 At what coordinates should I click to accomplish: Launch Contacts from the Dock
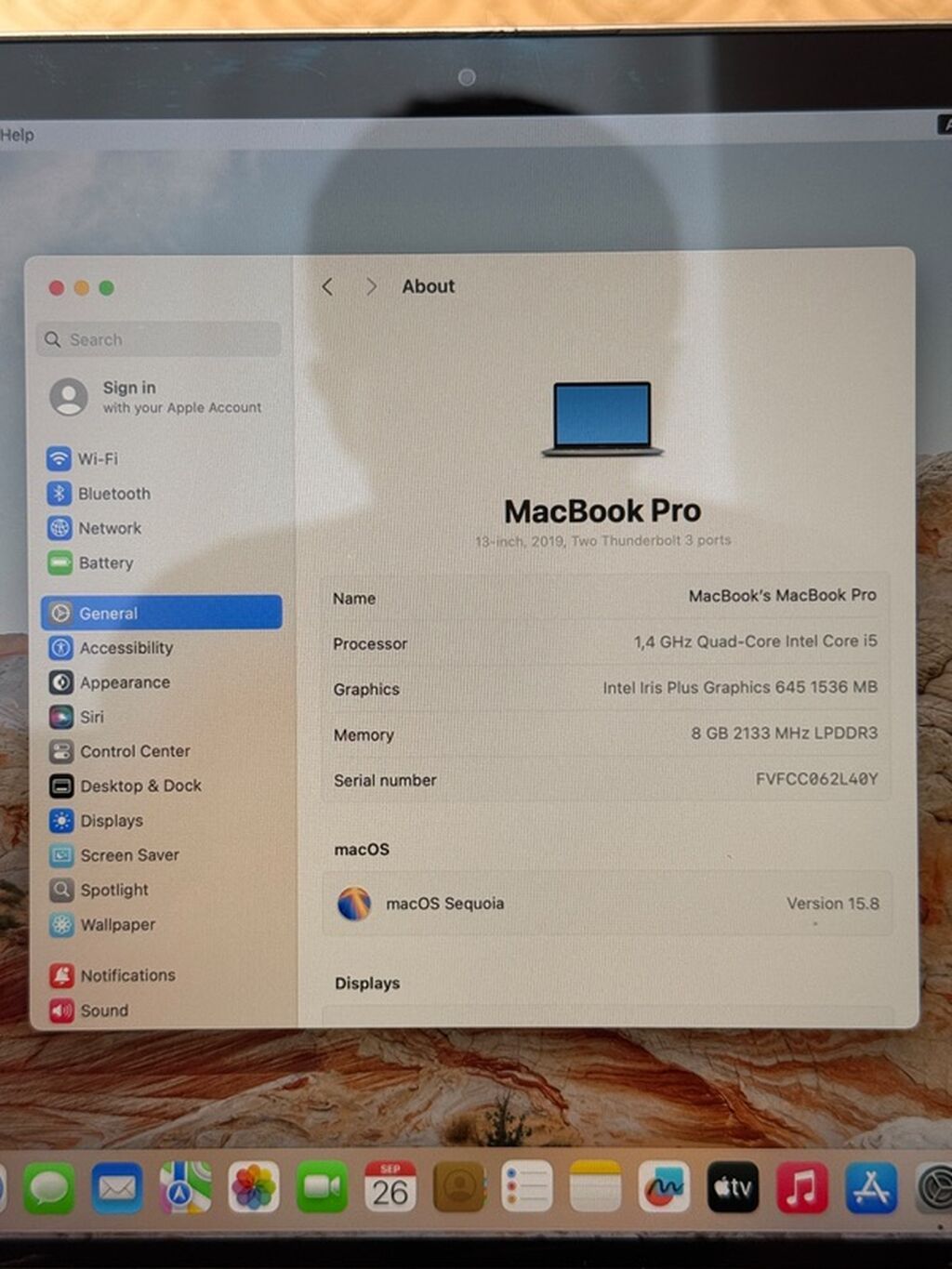click(x=459, y=1186)
